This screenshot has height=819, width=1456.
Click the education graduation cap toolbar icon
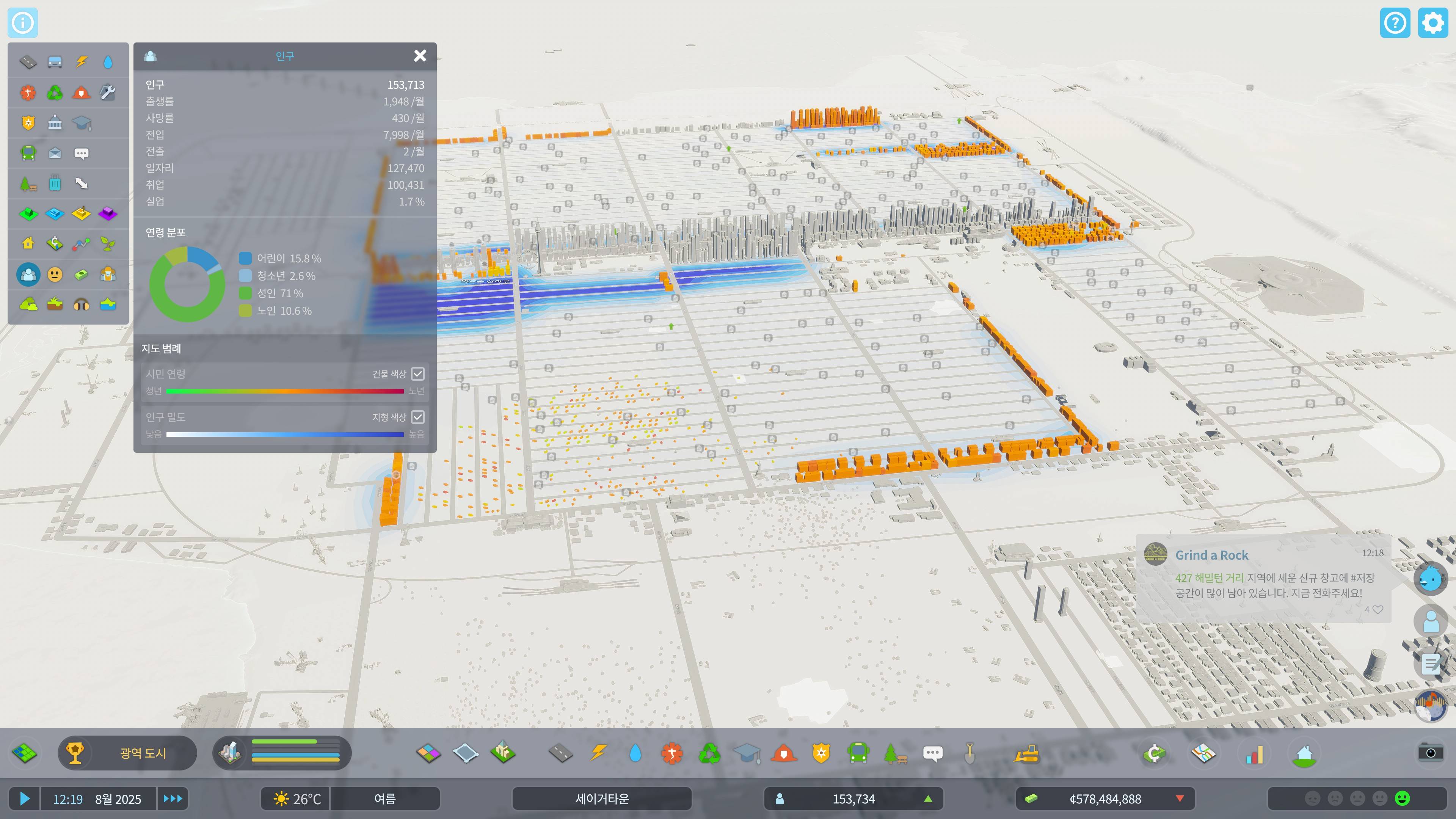(x=747, y=753)
